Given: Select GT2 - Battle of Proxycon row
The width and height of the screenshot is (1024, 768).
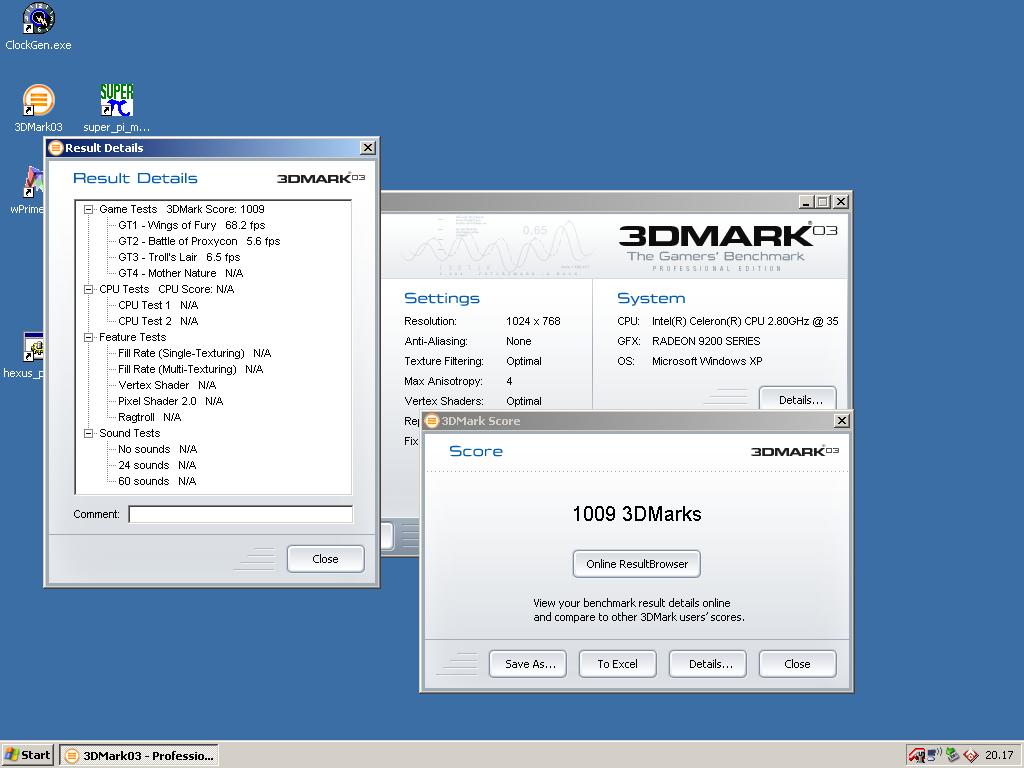Looking at the screenshot, I should (x=199, y=241).
